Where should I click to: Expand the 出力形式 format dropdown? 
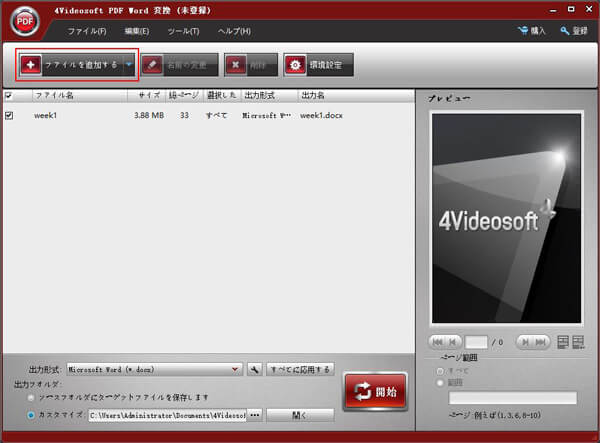pyautogui.click(x=235, y=370)
